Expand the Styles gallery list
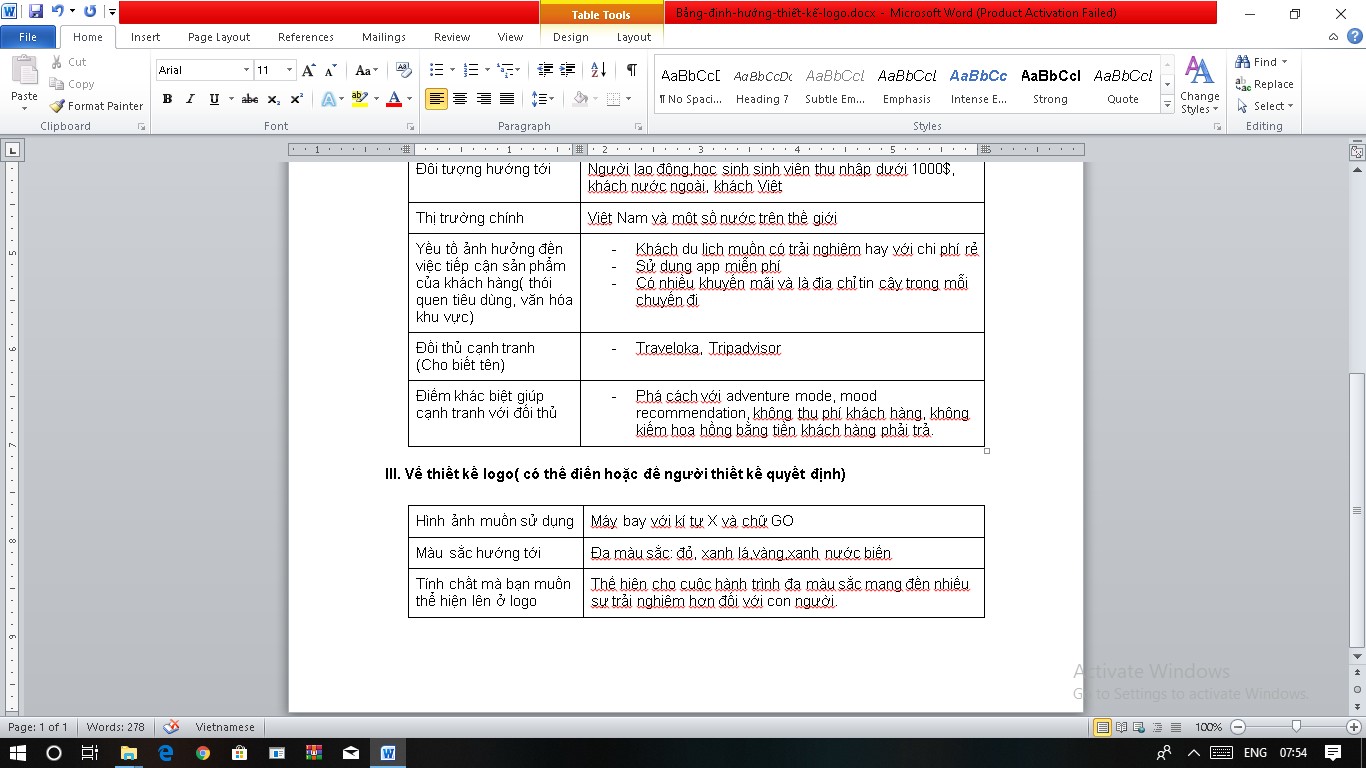 pos(1167,105)
